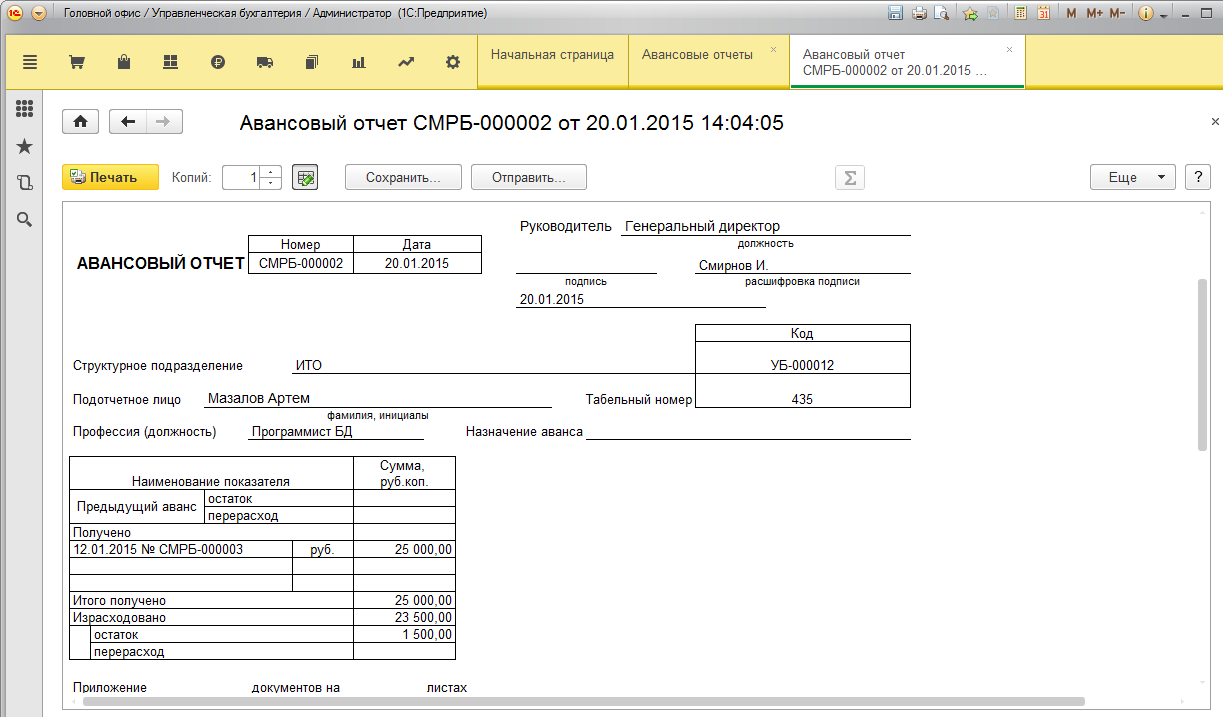The image size is (1223, 717).
Task: Click the Sigma sum button
Action: (x=850, y=177)
